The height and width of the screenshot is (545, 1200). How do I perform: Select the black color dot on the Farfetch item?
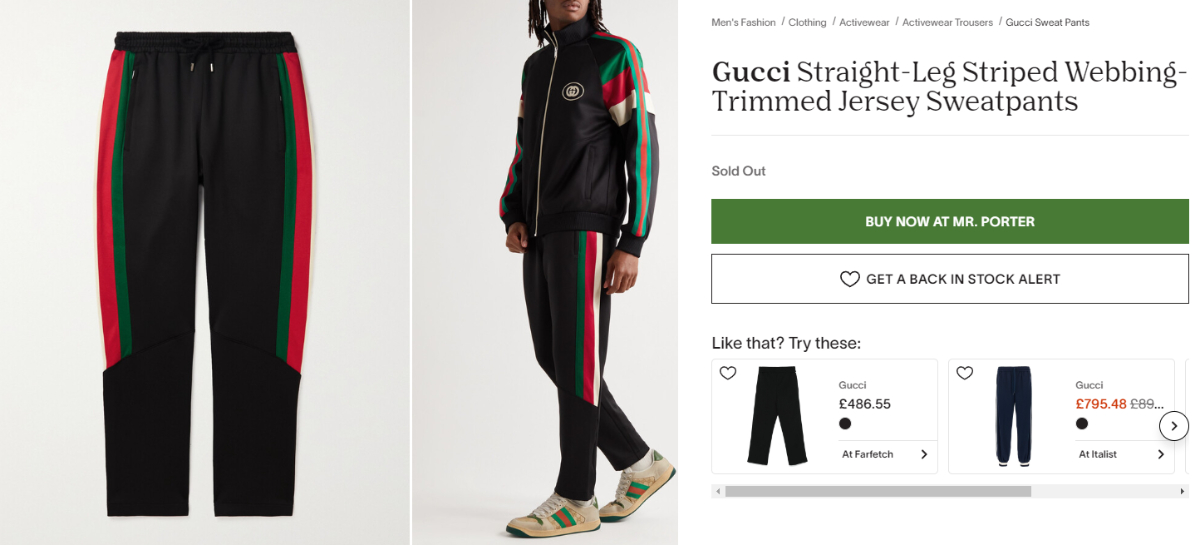pyautogui.click(x=845, y=424)
